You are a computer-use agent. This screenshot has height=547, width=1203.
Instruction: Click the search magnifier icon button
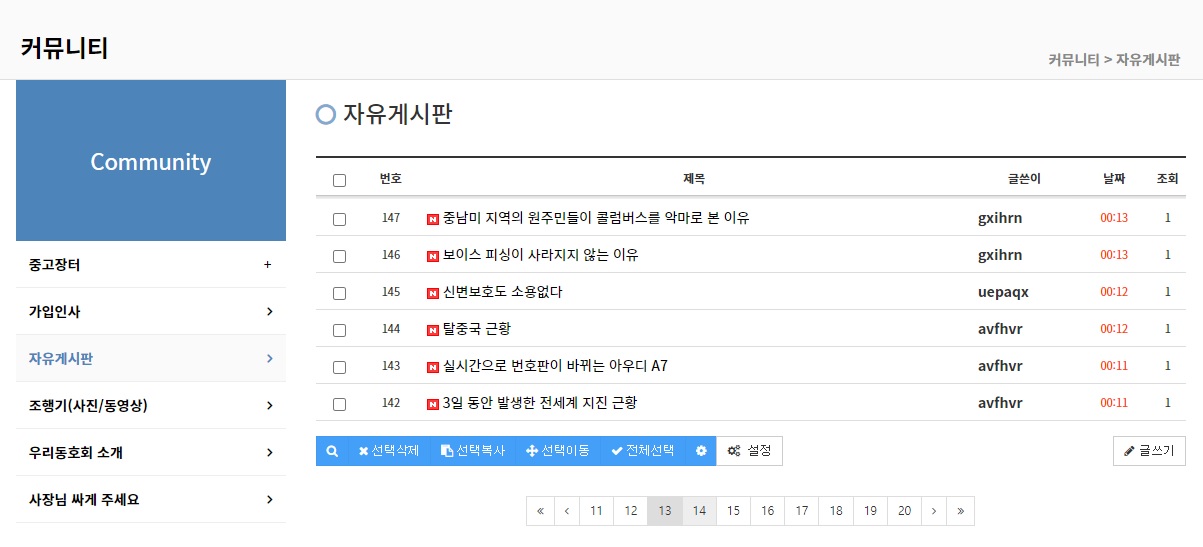click(x=332, y=451)
